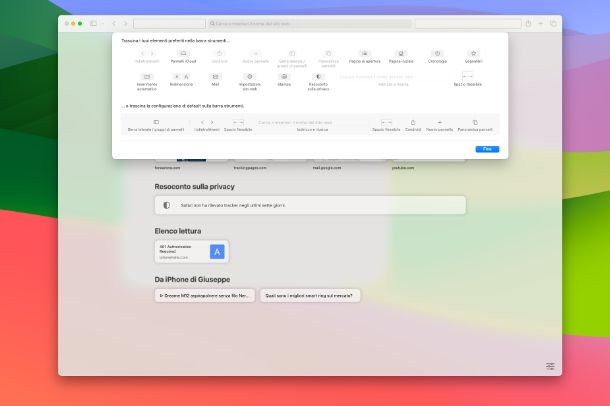Image resolution: width=610 pixels, height=406 pixels.
Task: Choose the Panoramica pannelli item in the top row of the sheet
Action: click(328, 59)
